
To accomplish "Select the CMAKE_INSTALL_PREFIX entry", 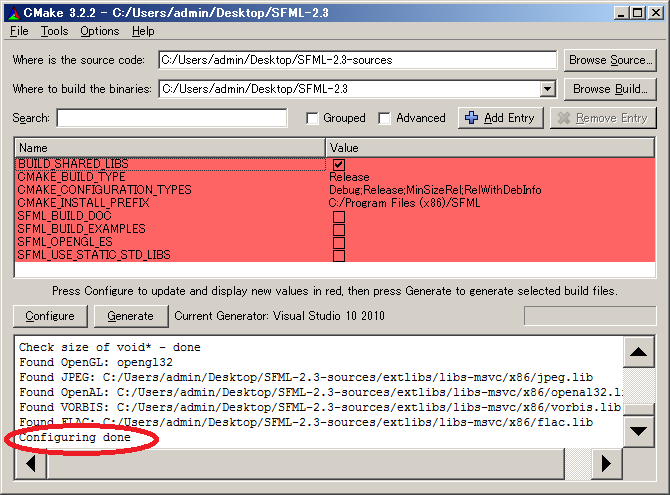I will tap(83, 203).
